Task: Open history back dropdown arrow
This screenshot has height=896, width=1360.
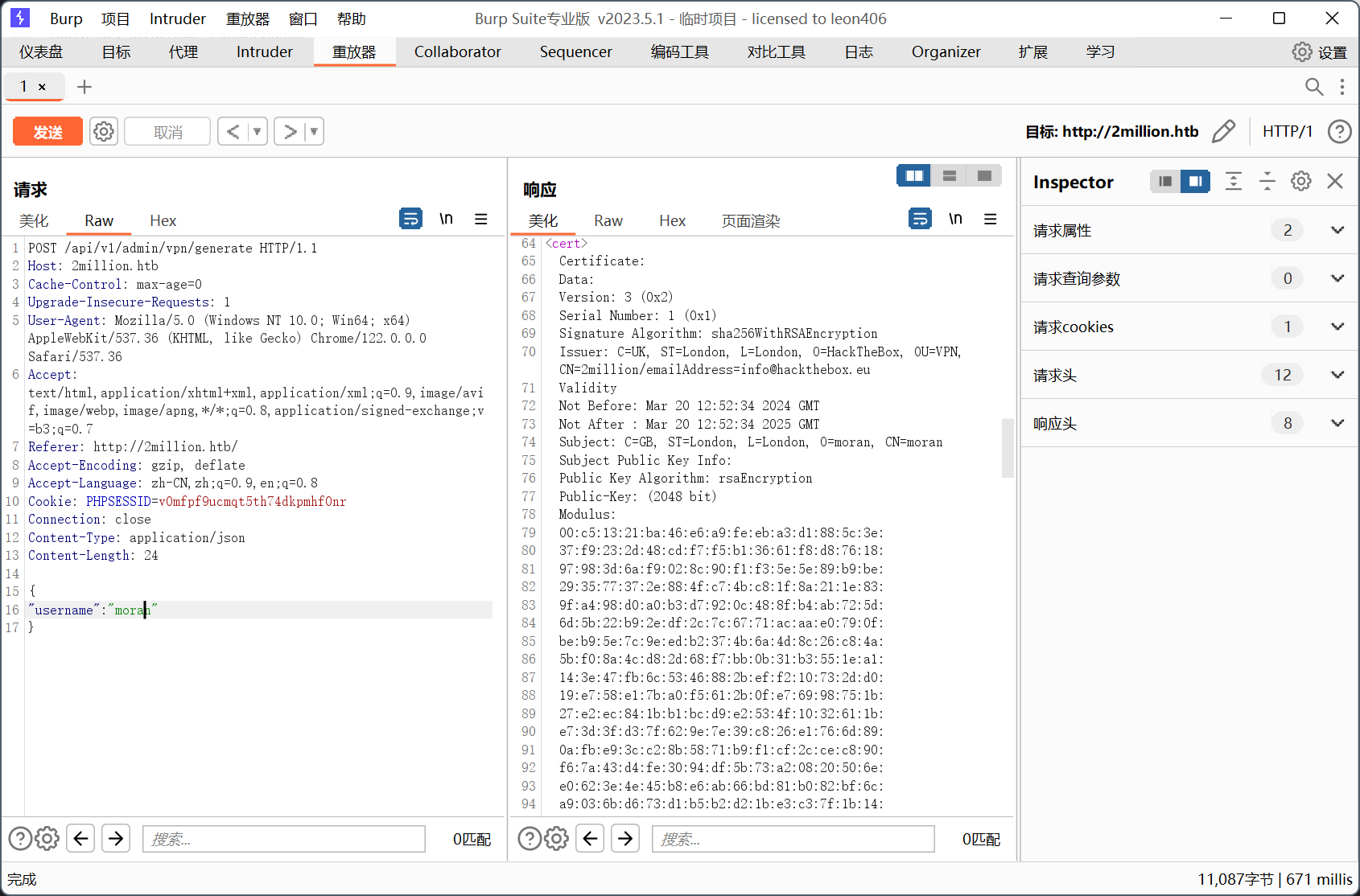Action: (x=258, y=131)
